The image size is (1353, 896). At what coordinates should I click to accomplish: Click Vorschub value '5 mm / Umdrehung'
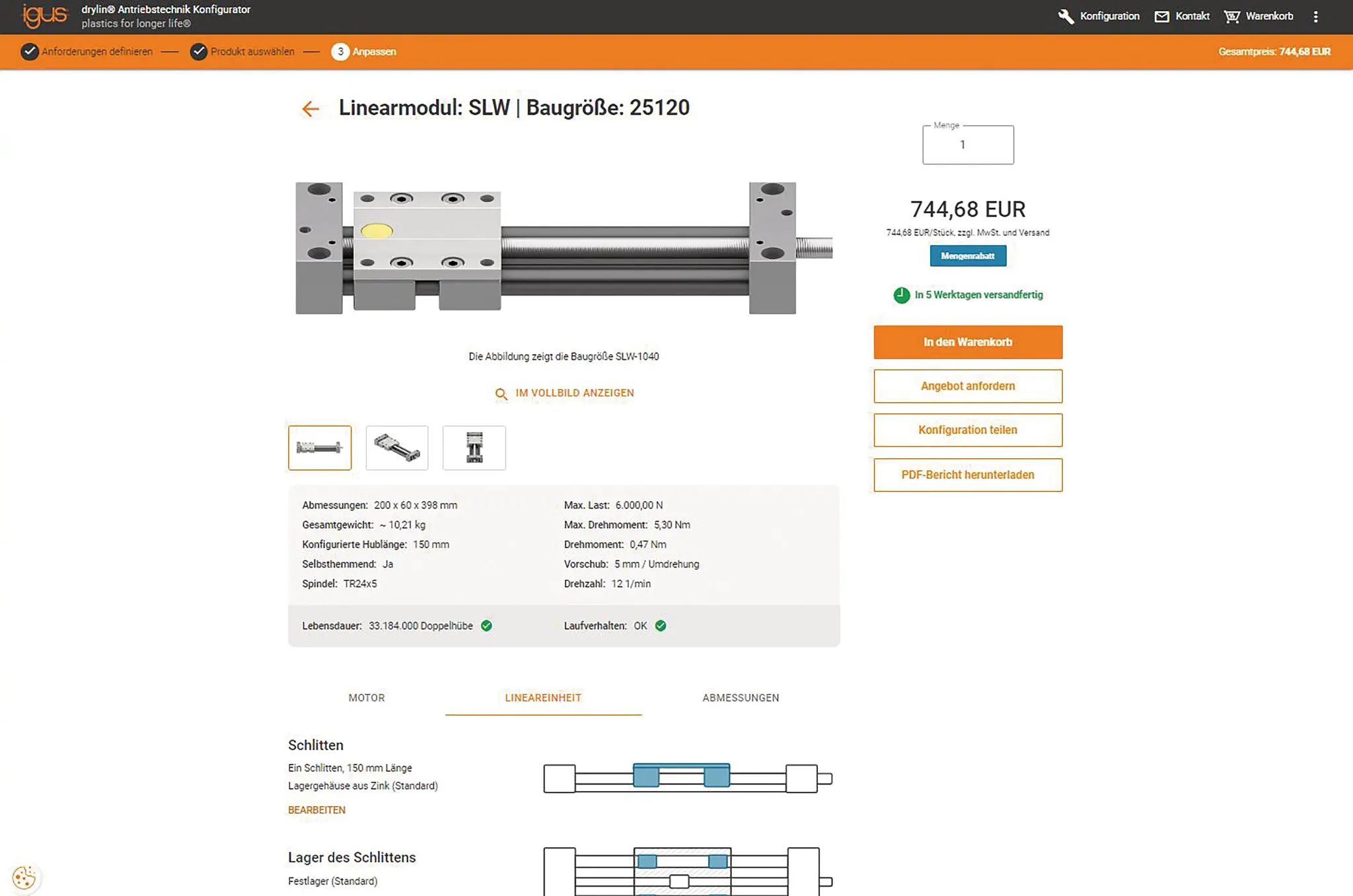click(657, 565)
